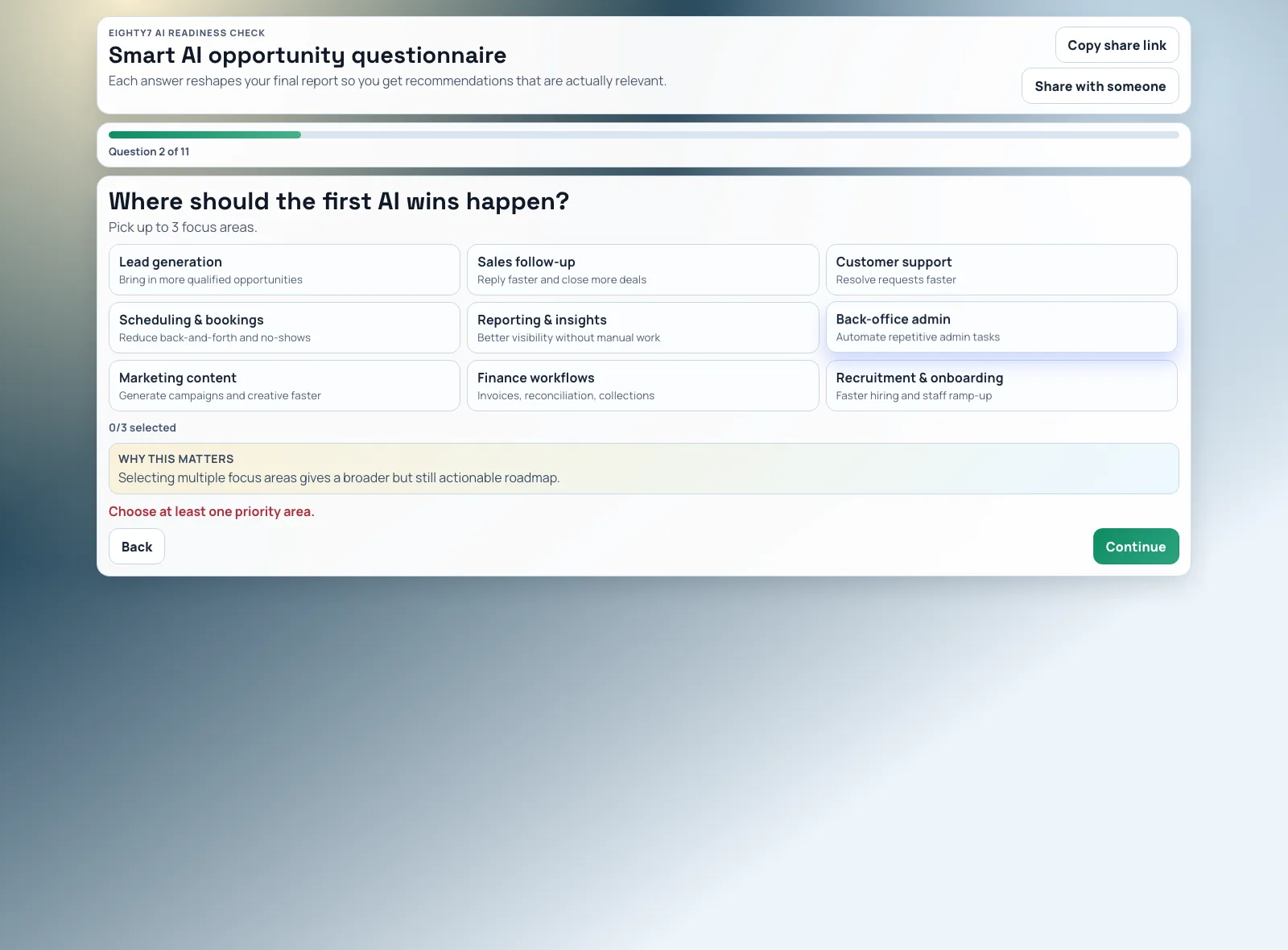
Task: Pick Marketing content as a focus area
Action: [x=283, y=386]
